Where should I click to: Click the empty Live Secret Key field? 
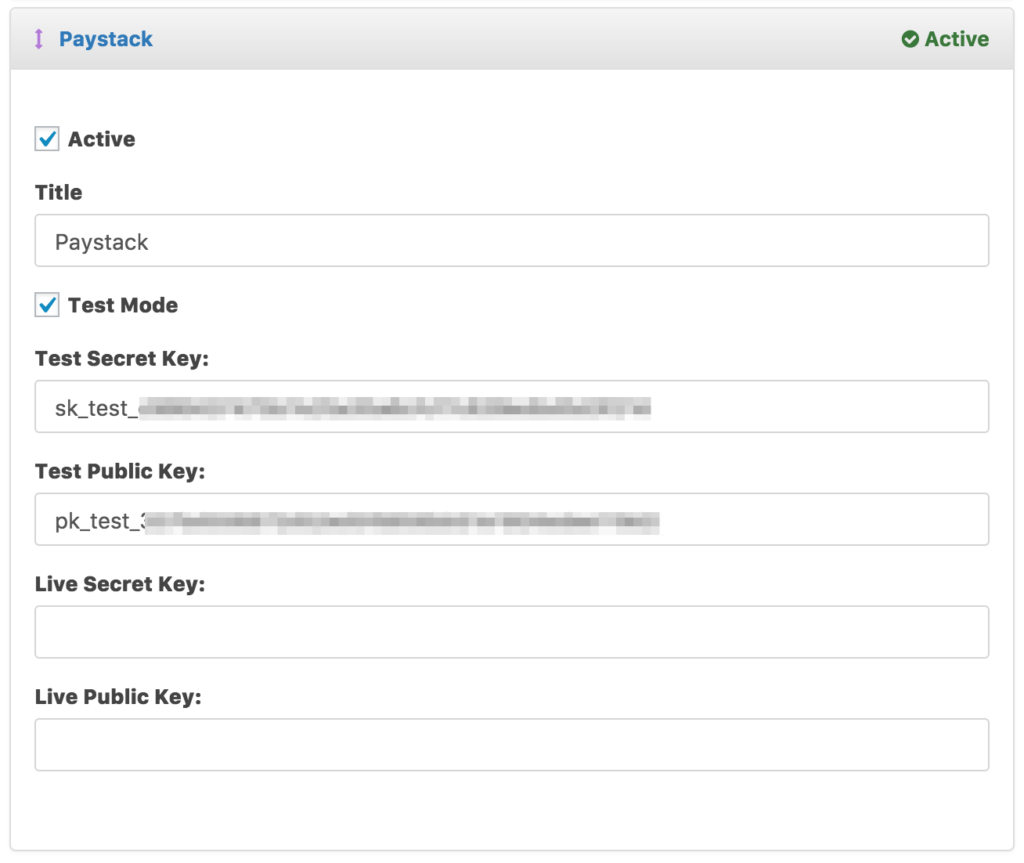(512, 631)
